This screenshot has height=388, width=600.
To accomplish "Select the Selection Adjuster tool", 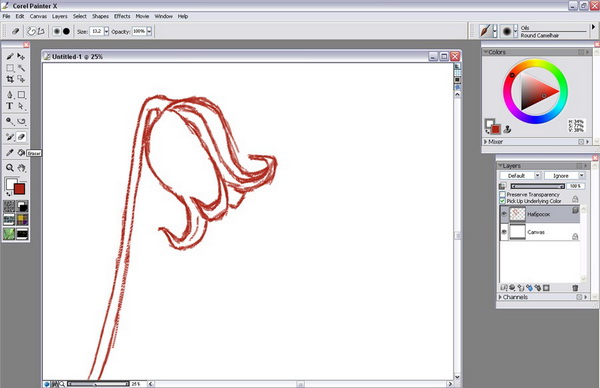I will [x=21, y=79].
